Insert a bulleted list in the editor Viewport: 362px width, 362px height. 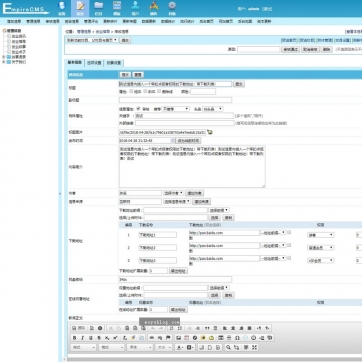point(180,328)
